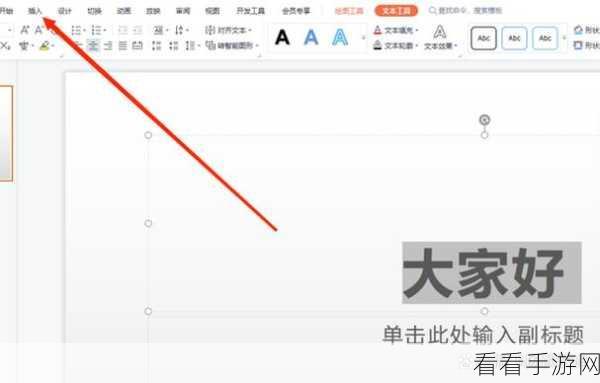Click the shape fill paint bucket icon
This screenshot has height=383, width=600.
[x=578, y=29]
